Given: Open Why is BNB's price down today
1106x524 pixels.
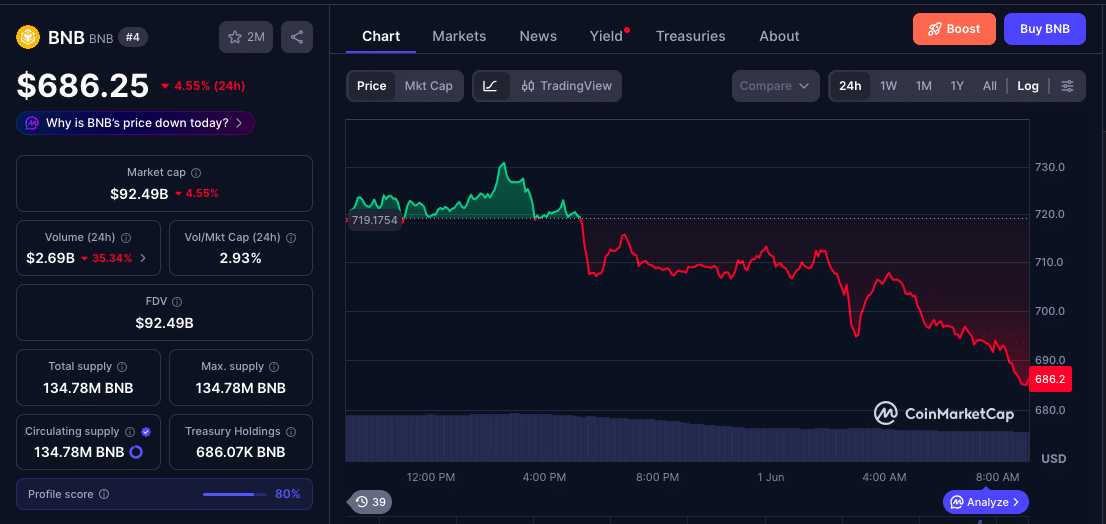Looking at the screenshot, I should pos(135,123).
